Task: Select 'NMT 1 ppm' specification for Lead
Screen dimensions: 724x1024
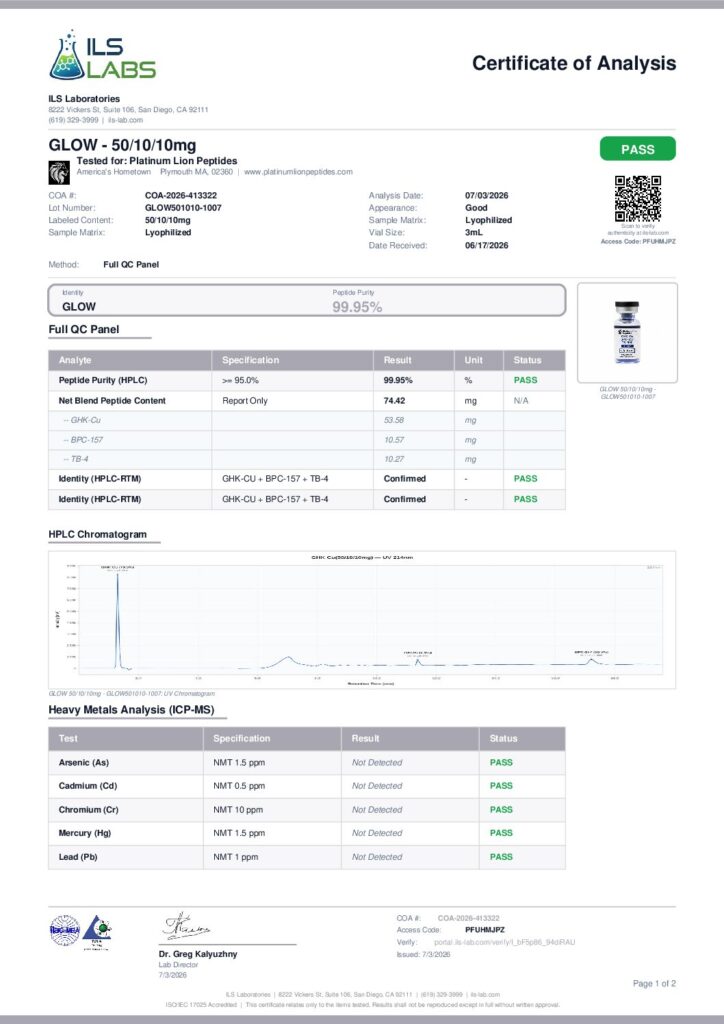Action: [x=235, y=857]
